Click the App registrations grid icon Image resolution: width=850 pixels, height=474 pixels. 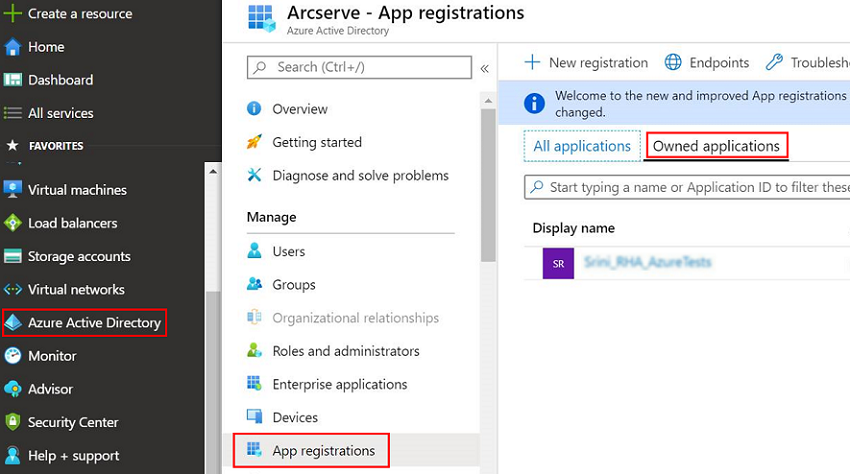point(254,450)
